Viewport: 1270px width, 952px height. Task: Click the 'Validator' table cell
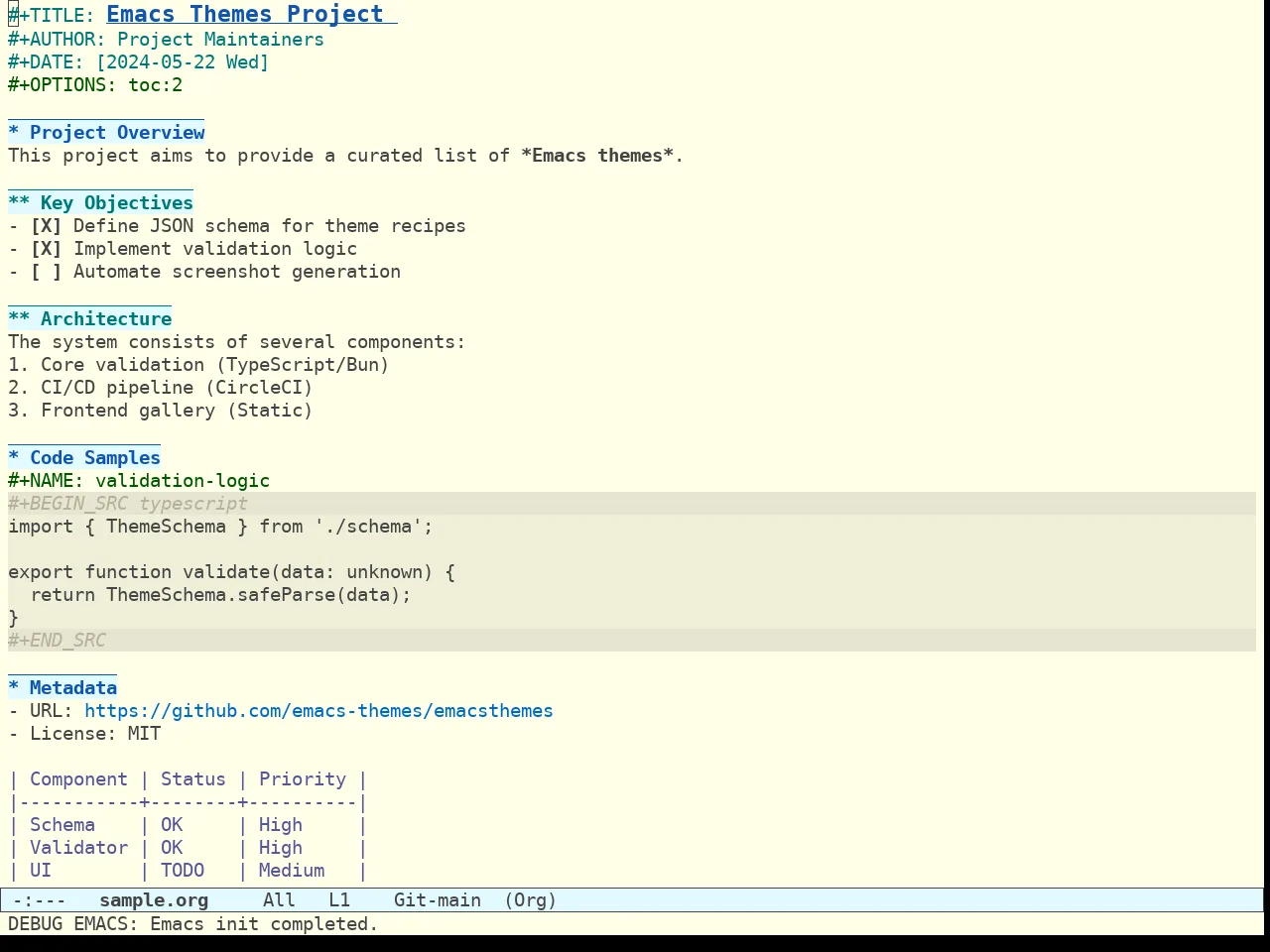(78, 848)
